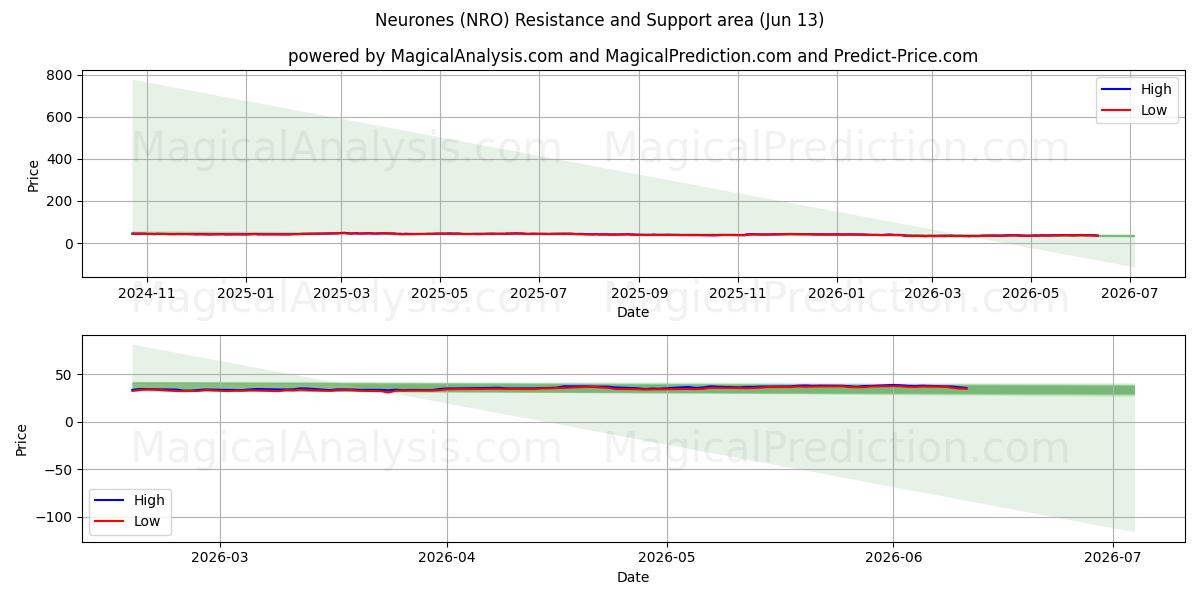Click the '2026-04' tick on the bottom chart
Image resolution: width=1200 pixels, height=600 pixels.
point(447,558)
